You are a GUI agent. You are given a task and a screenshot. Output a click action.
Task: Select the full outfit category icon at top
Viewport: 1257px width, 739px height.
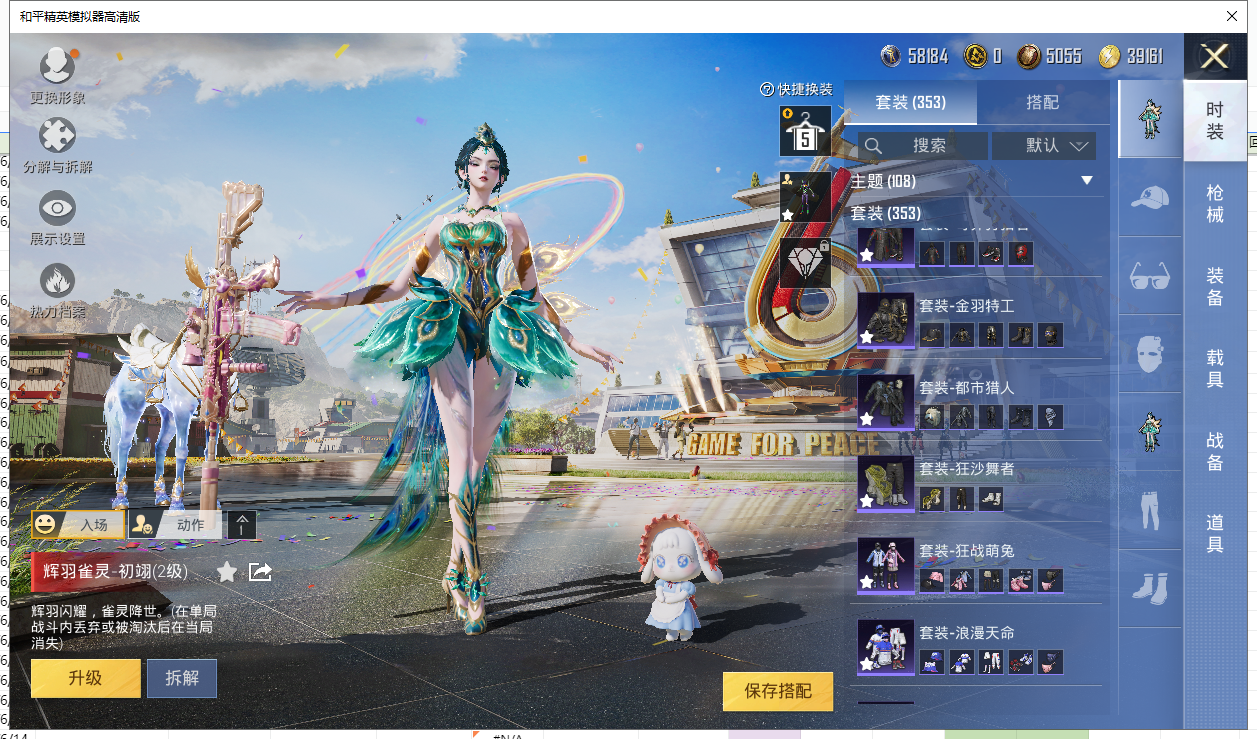coord(1150,119)
